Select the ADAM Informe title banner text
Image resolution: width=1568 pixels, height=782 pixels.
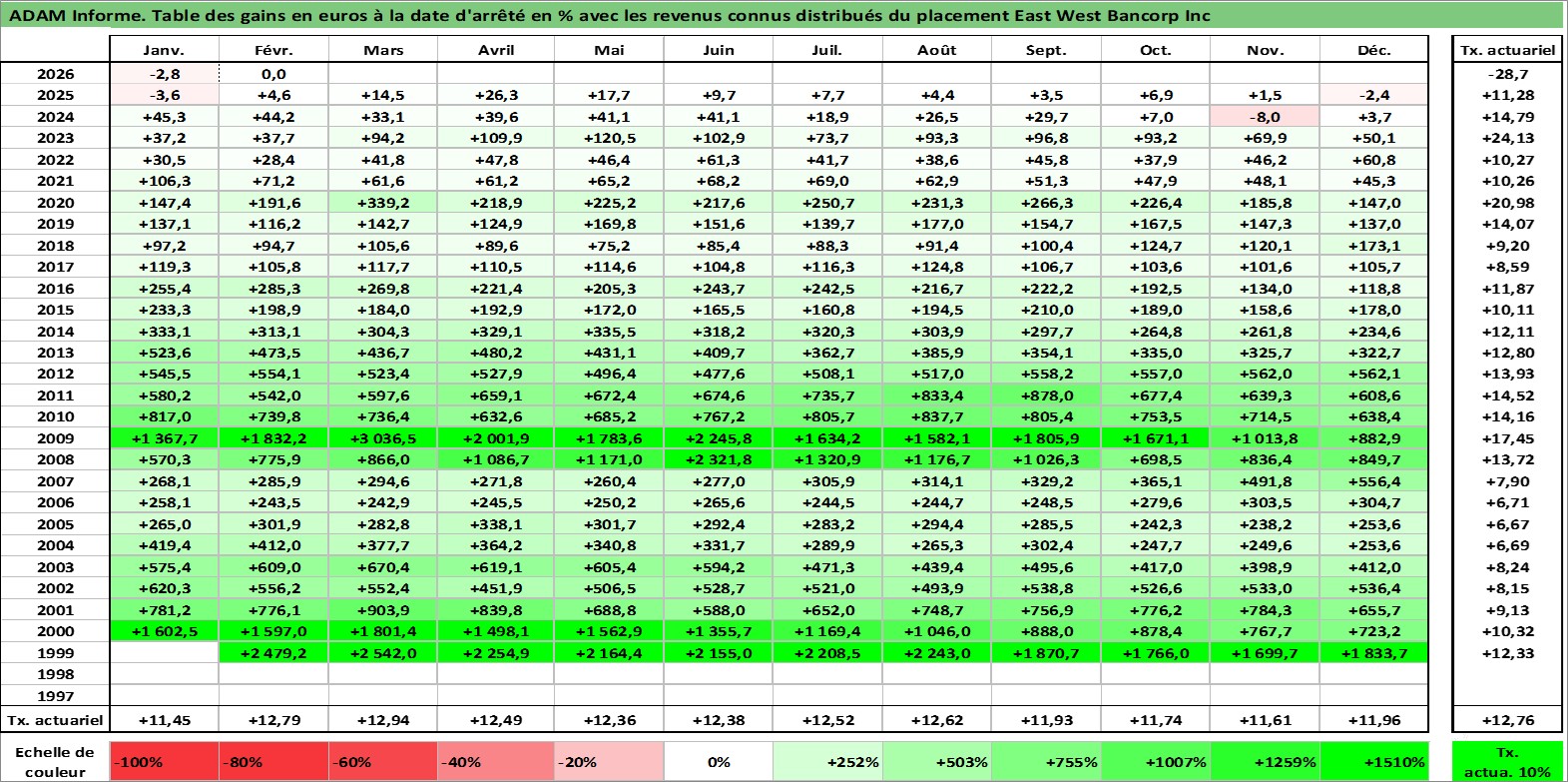click(x=610, y=15)
